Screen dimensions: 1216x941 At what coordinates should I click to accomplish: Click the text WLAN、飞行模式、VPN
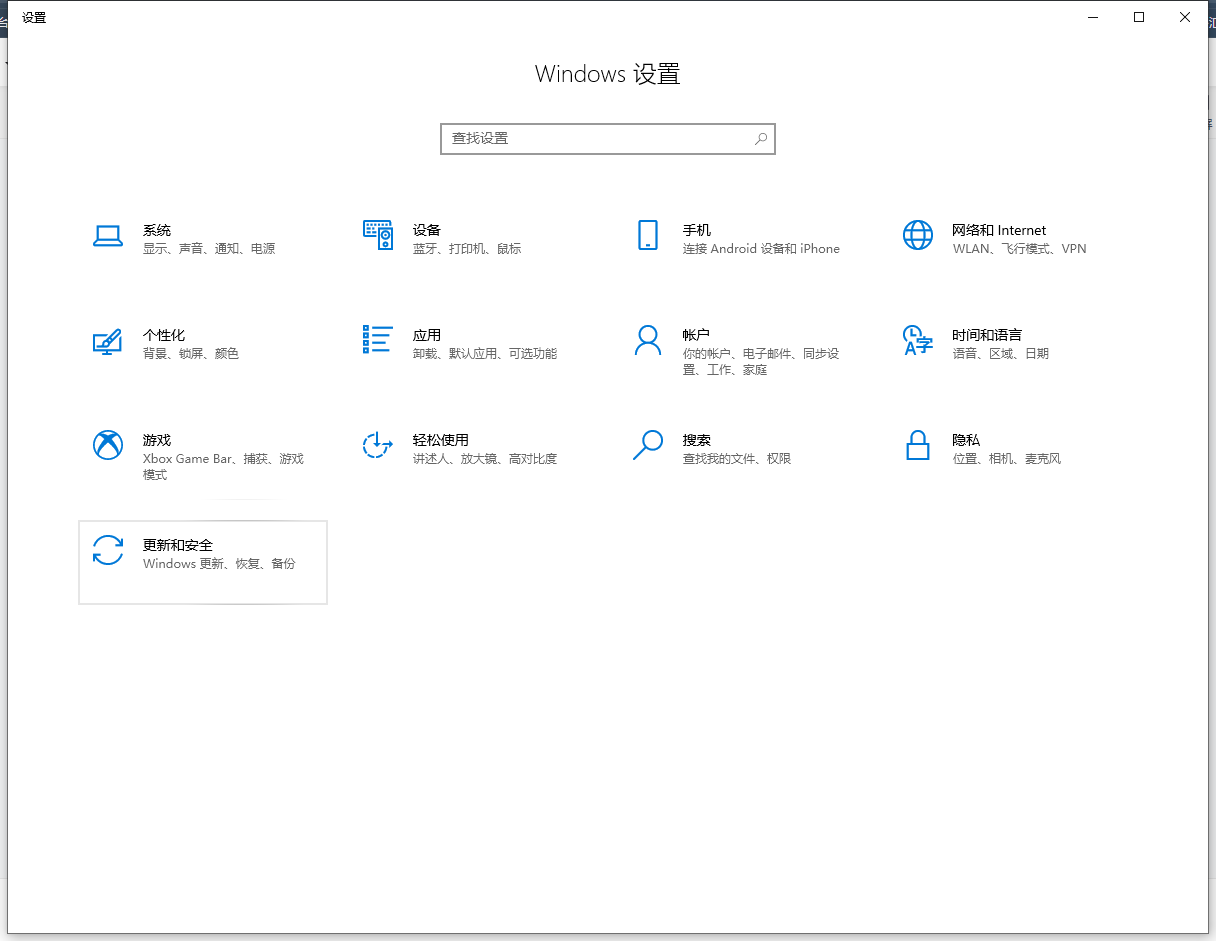1019,249
